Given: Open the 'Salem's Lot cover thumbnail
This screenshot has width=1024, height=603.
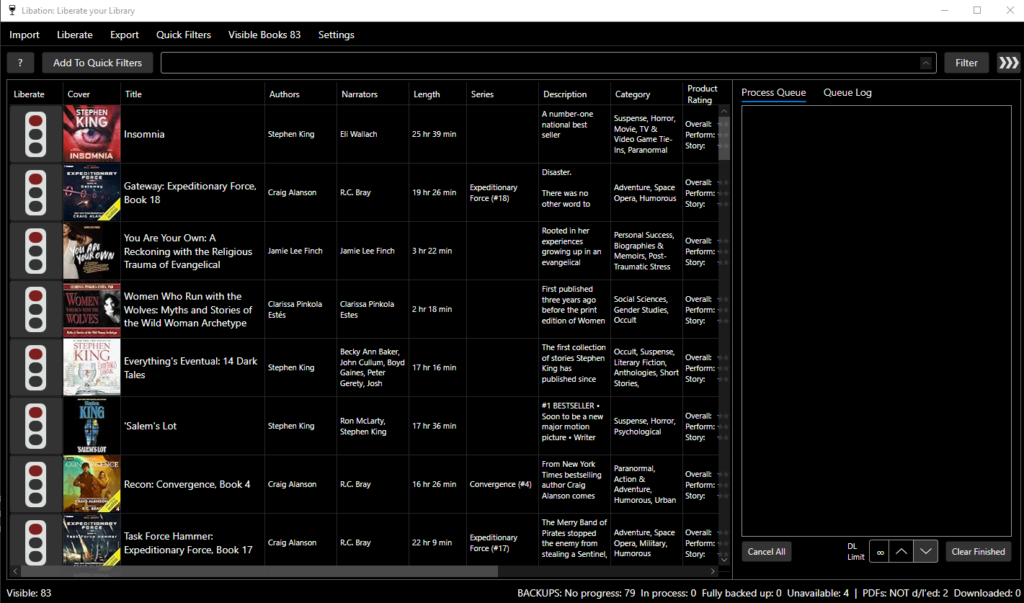Looking at the screenshot, I should (92, 426).
